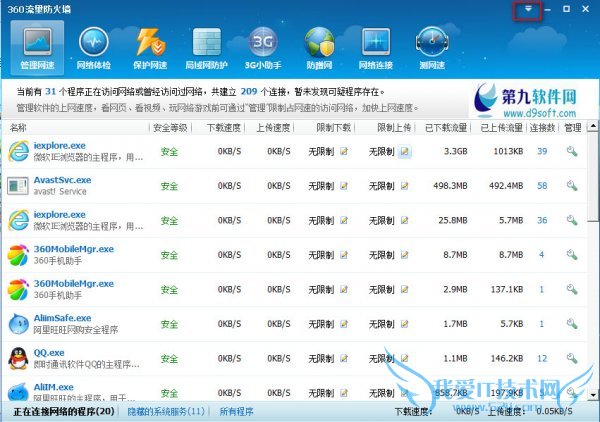Open the title bar main menu dropdown
The width and height of the screenshot is (600, 422).
coord(528,9)
